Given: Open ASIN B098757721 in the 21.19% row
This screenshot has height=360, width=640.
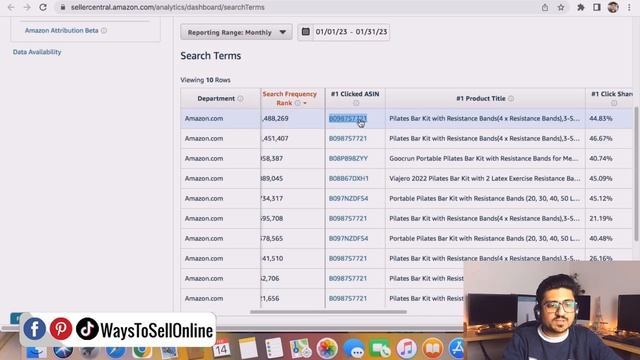Looking at the screenshot, I should 348,218.
